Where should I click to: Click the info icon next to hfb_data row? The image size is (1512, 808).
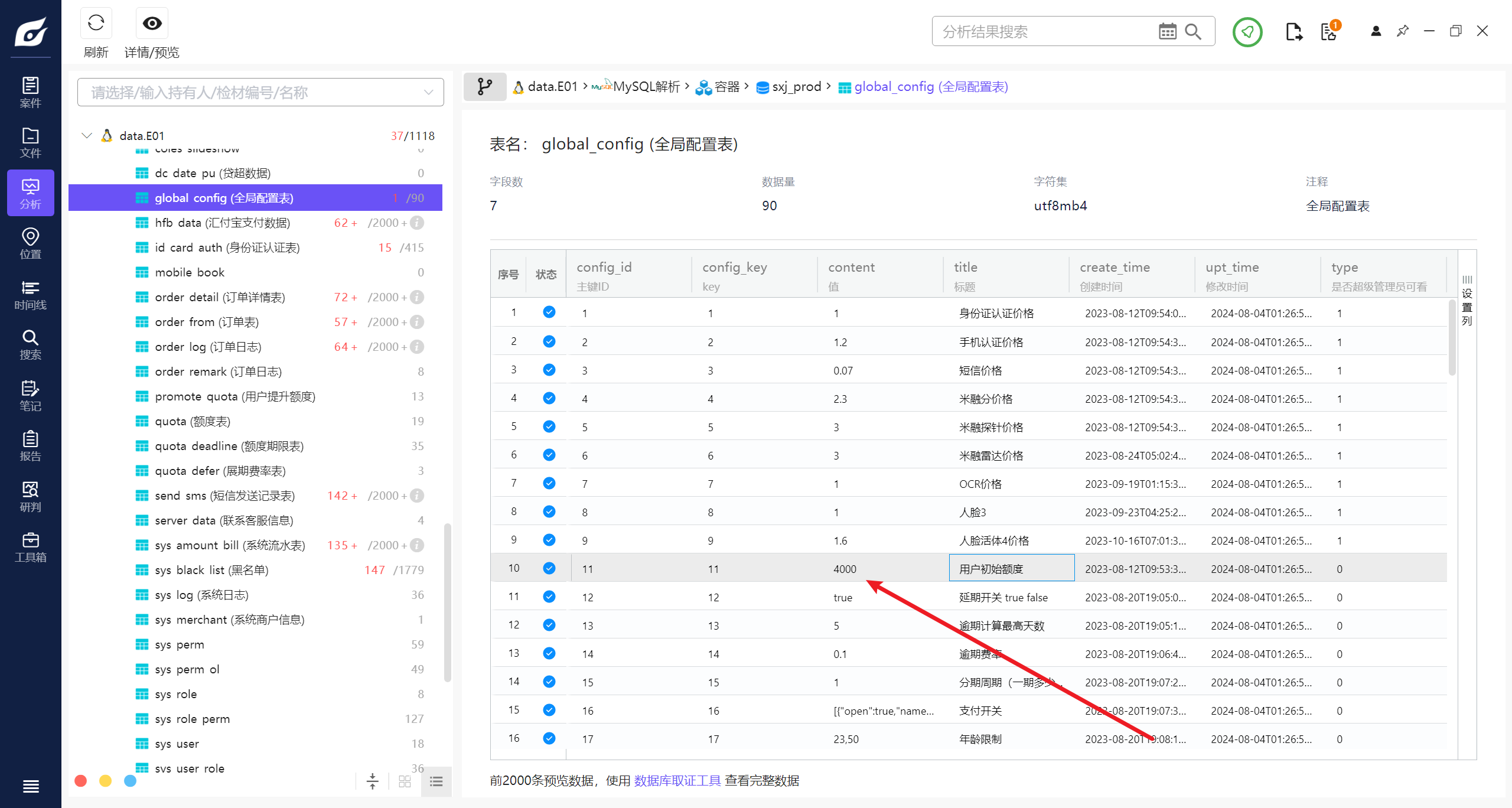[x=417, y=223]
